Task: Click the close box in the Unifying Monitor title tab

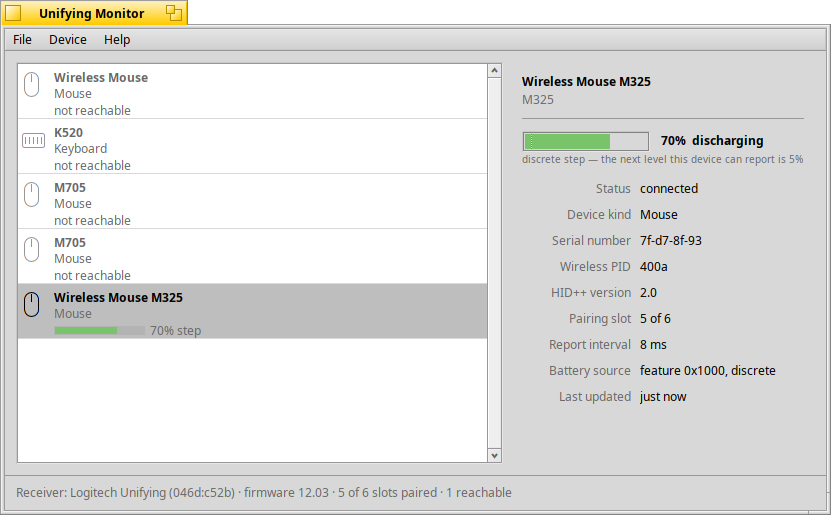Action: 13,13
